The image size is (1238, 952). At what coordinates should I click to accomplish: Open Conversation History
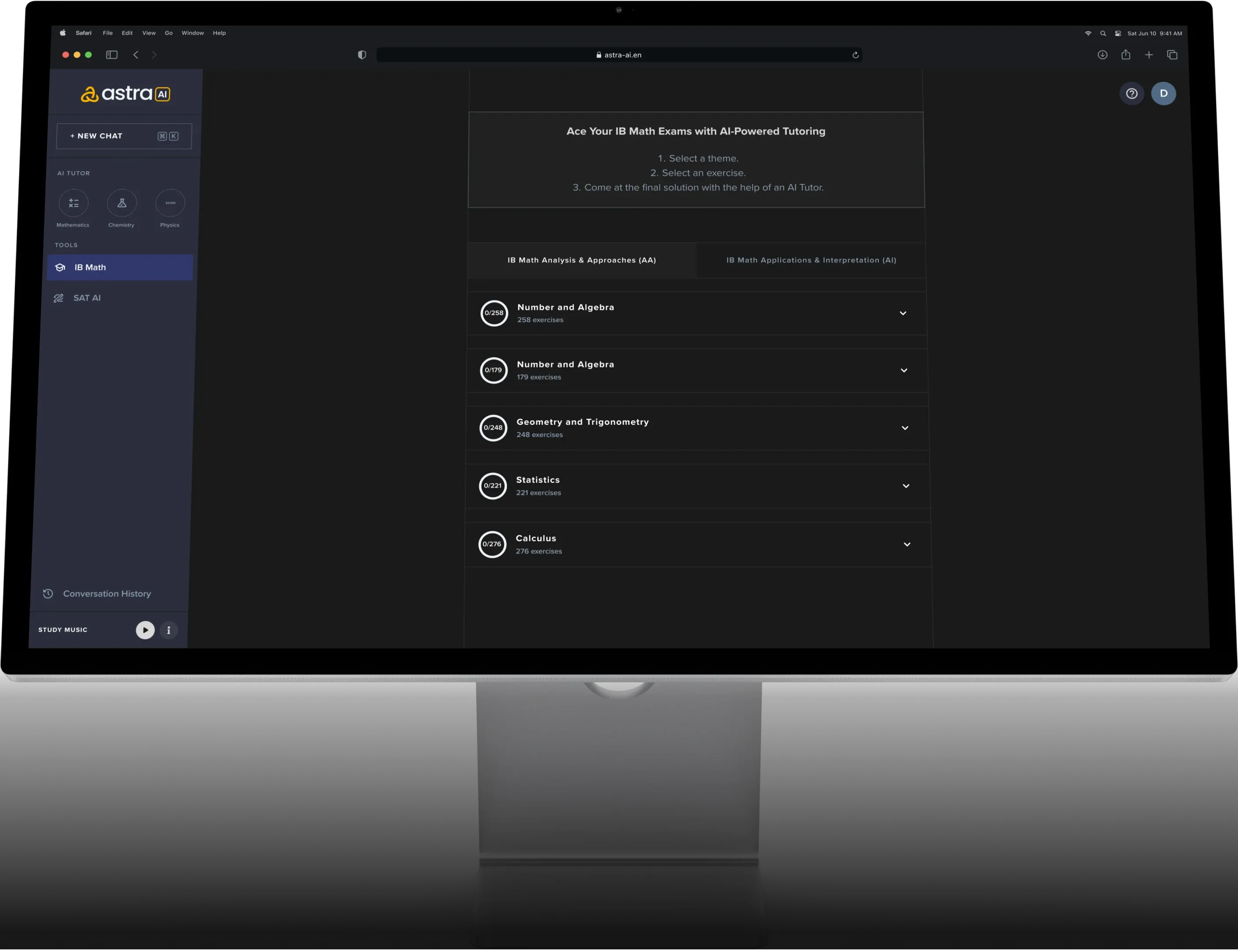(97, 594)
